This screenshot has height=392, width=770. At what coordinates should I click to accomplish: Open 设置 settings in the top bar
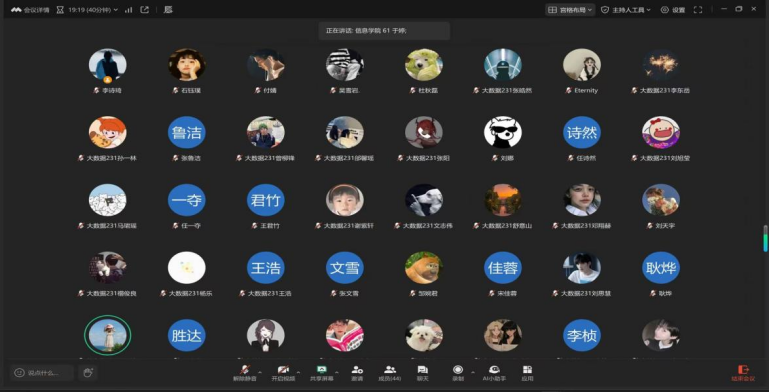click(673, 10)
